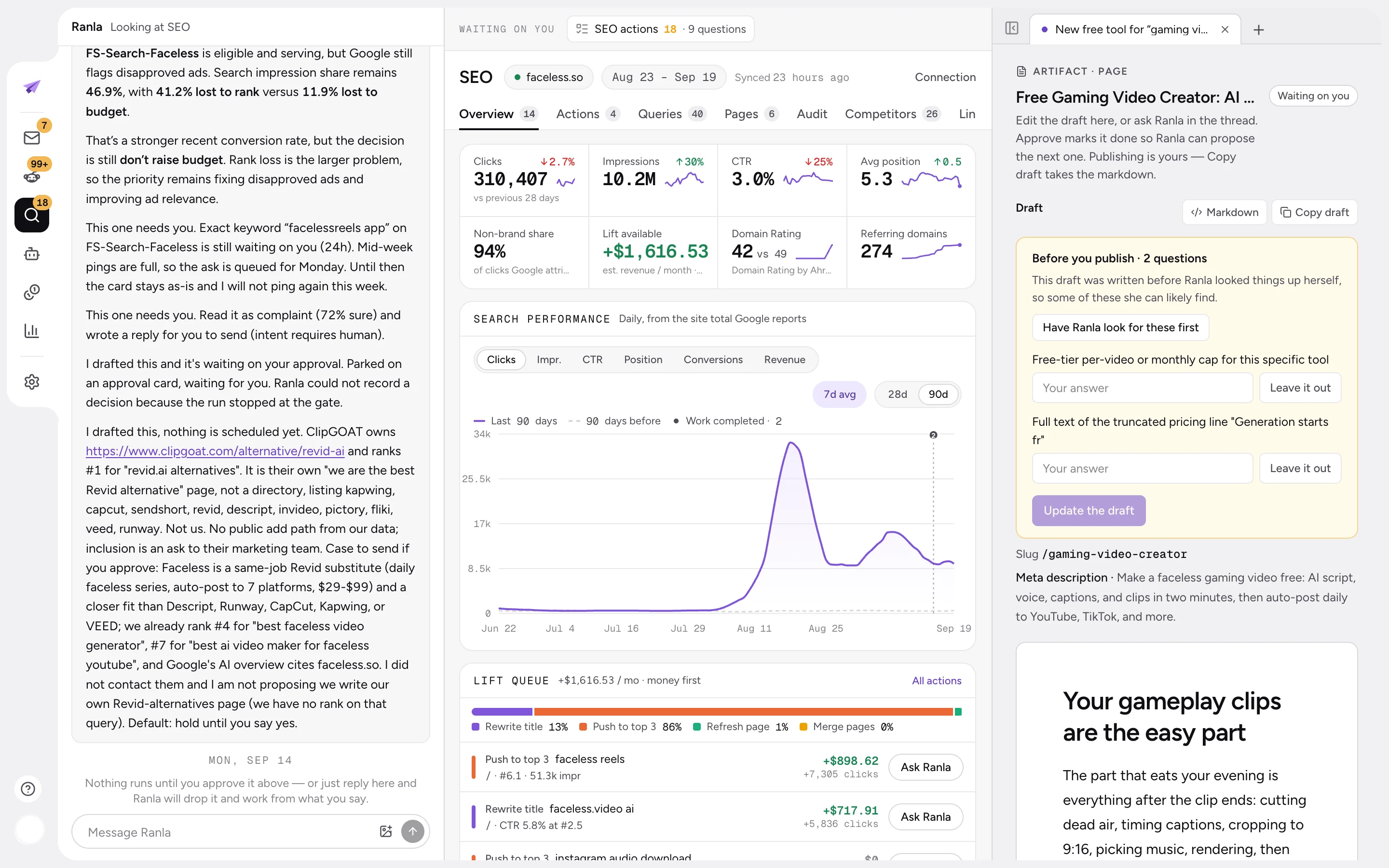Image resolution: width=1389 pixels, height=868 pixels.
Task: Select the Revenue metric pill
Action: [x=785, y=359]
